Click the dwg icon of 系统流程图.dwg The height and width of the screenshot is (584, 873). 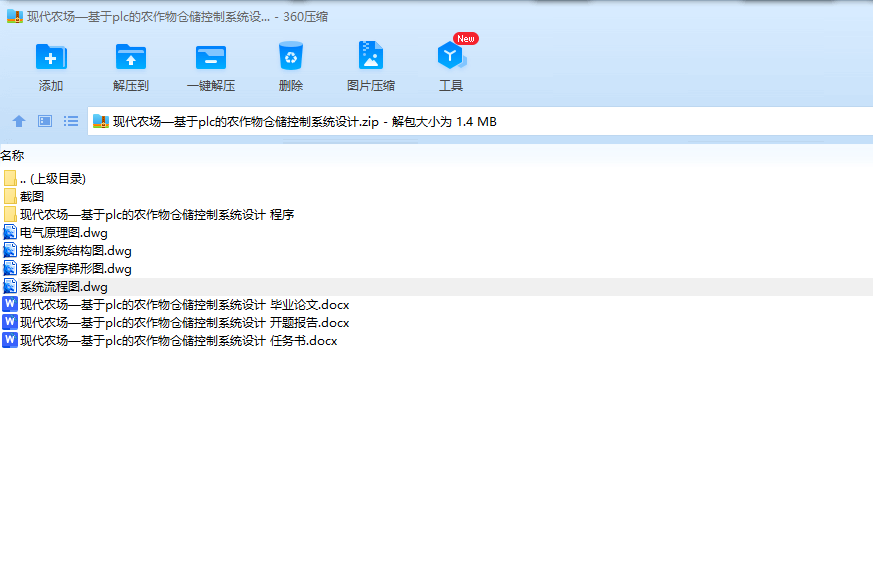coord(9,286)
